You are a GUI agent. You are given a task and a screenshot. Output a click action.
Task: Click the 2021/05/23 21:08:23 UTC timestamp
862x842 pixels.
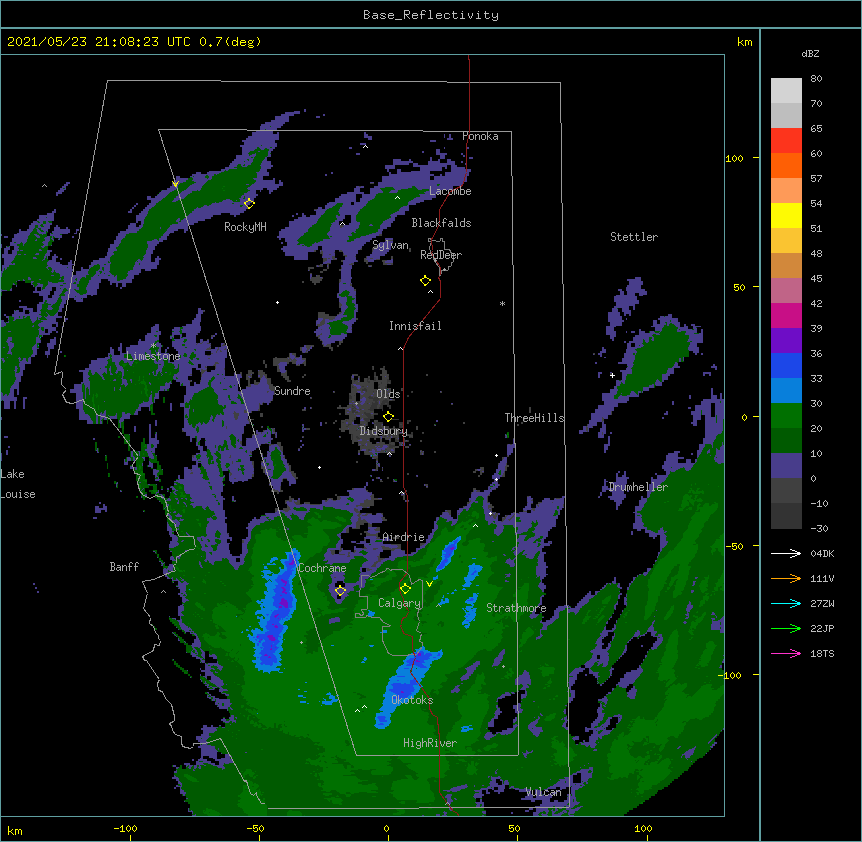click(x=99, y=42)
